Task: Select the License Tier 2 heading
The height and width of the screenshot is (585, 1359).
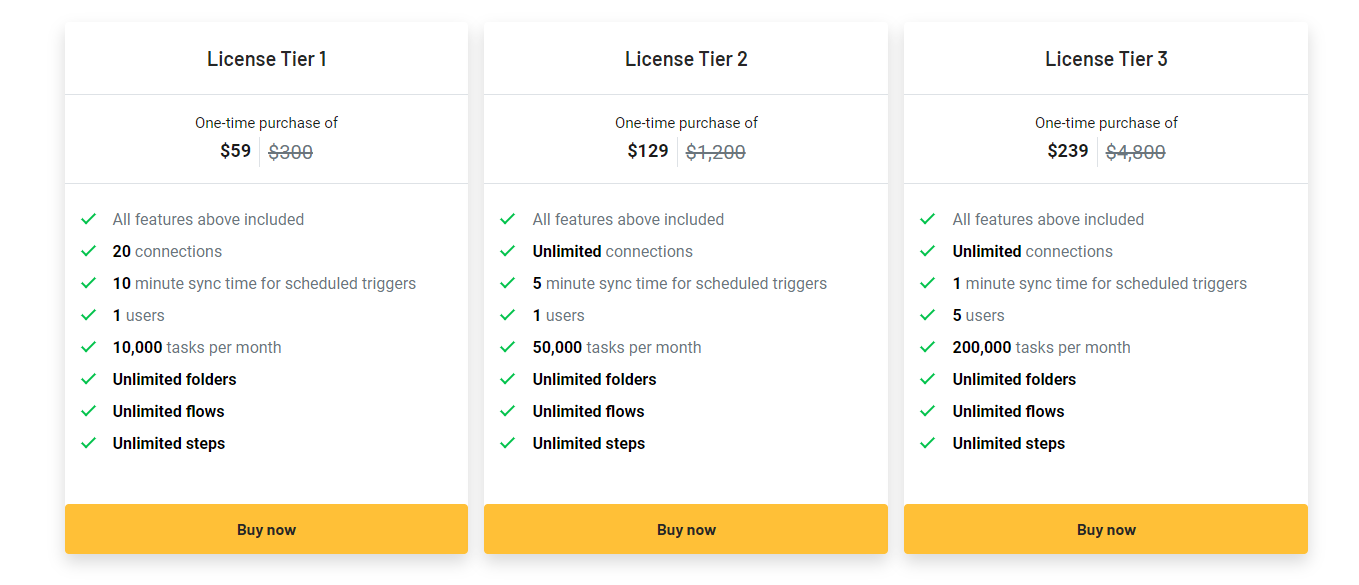Action: (x=686, y=59)
